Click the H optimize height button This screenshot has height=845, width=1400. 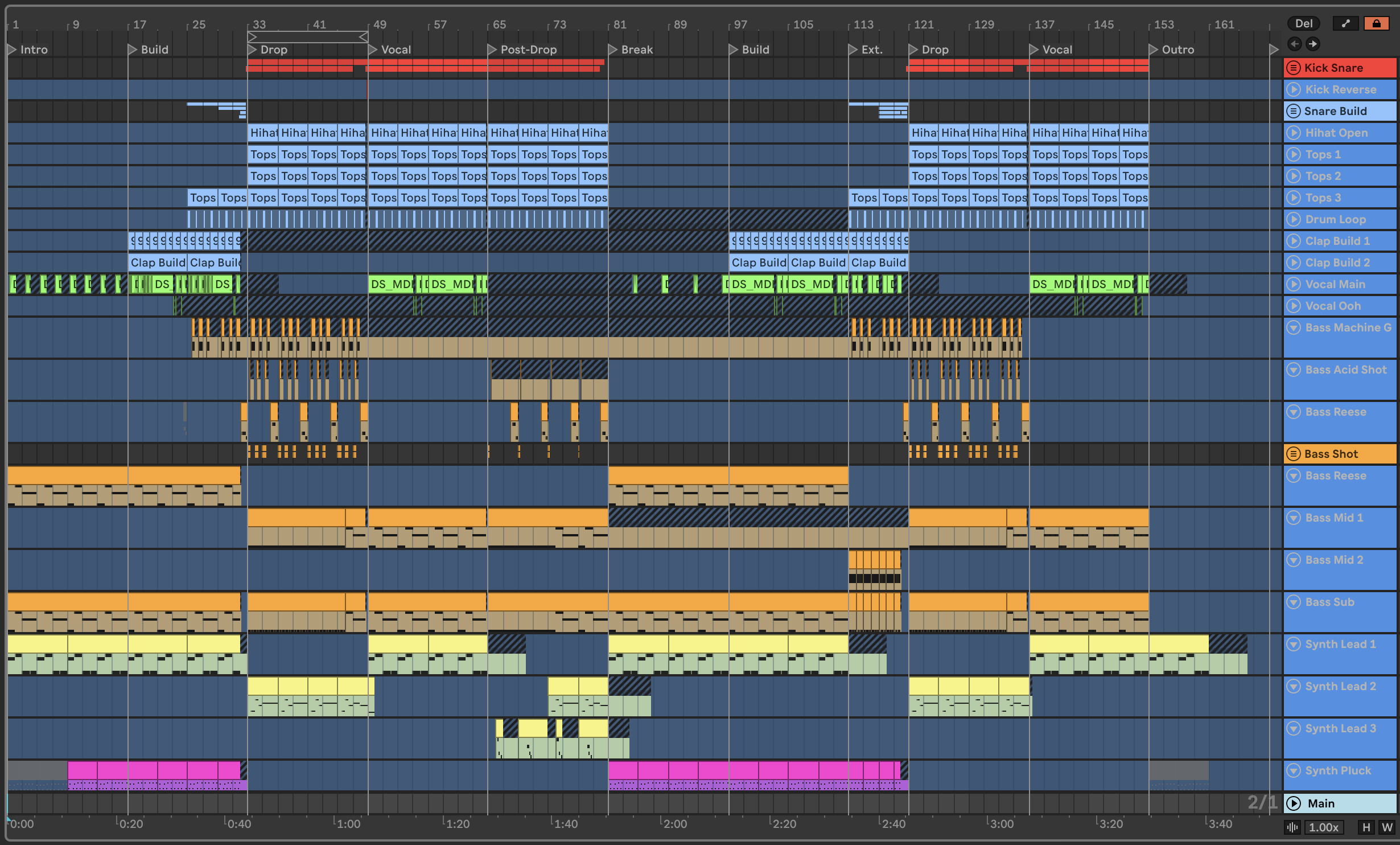[x=1366, y=827]
